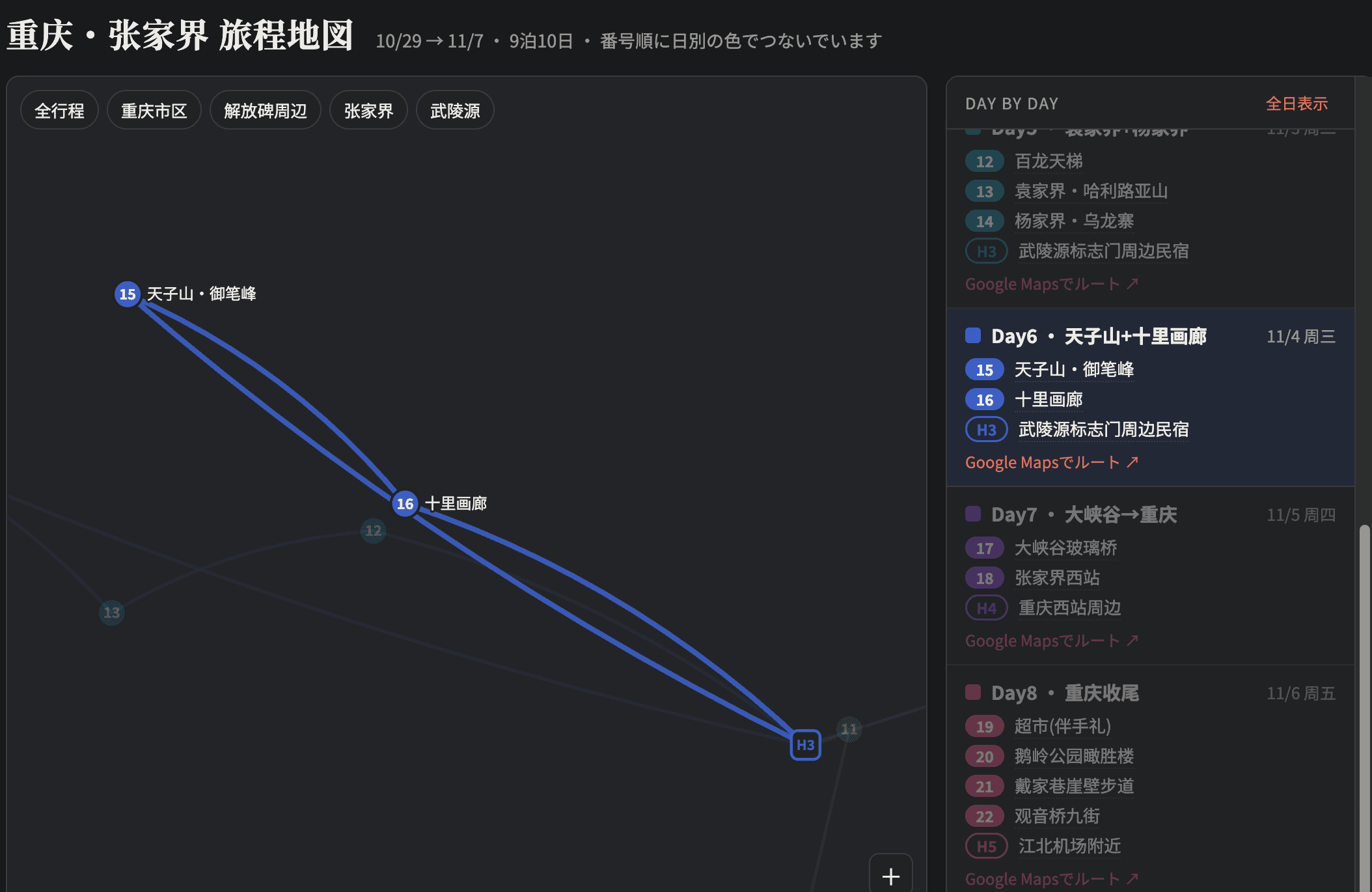The height and width of the screenshot is (892, 1372).
Task: Open Day8 Google Maps route link
Action: pyautogui.click(x=1052, y=879)
